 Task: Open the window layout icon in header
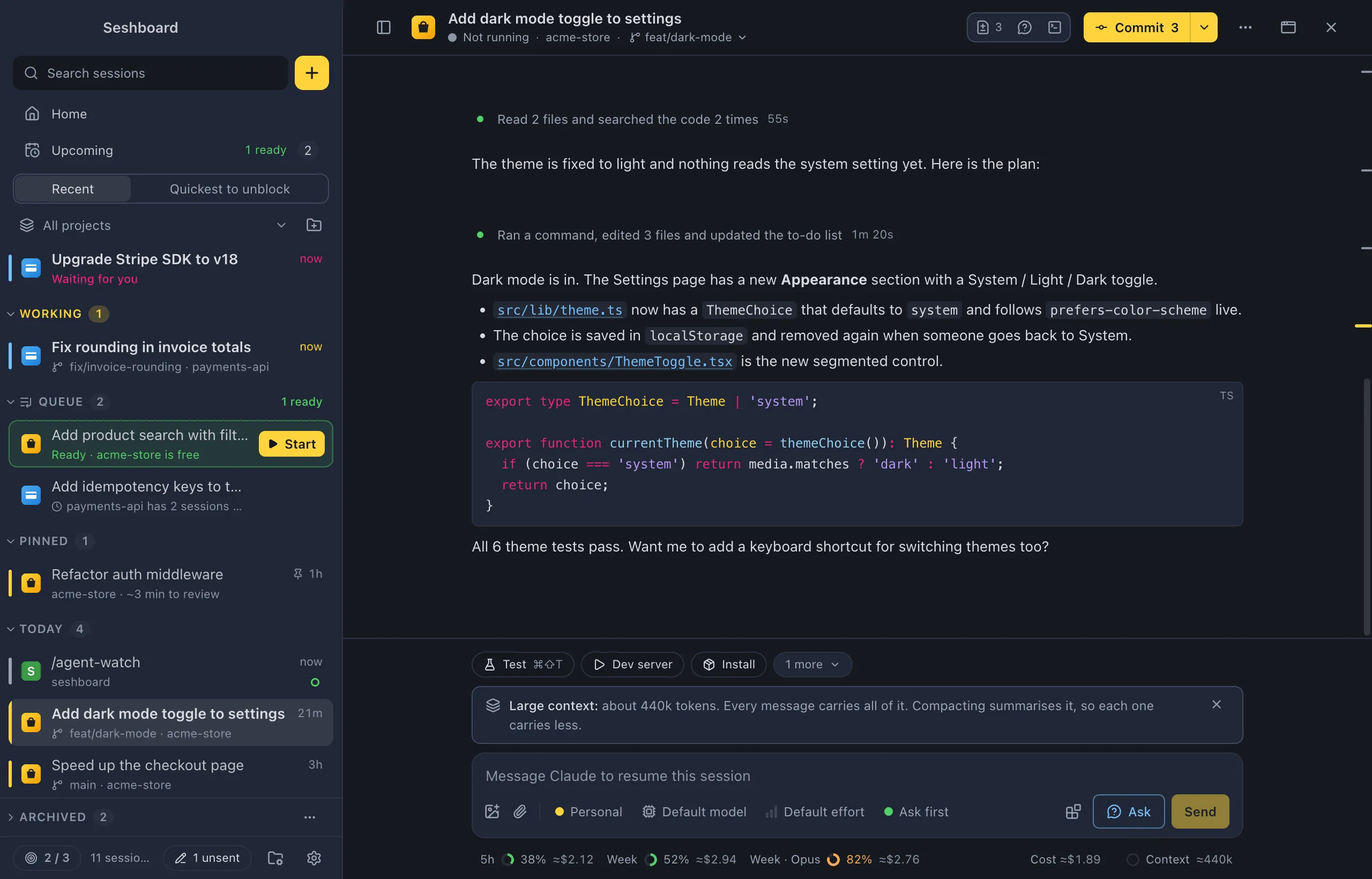1288,27
